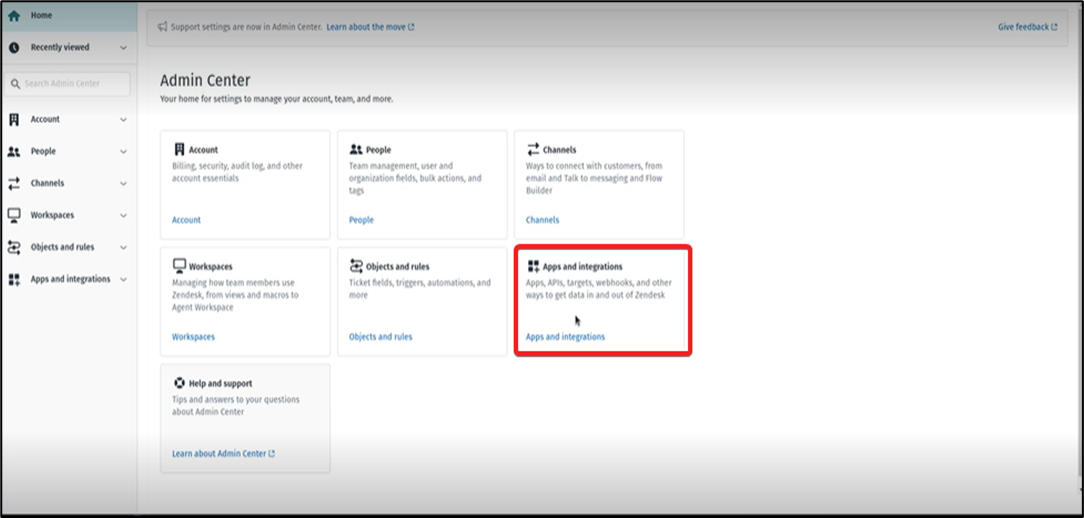Image resolution: width=1084 pixels, height=518 pixels.
Task: Expand the Channels sidebar chevron
Action: pos(123,183)
